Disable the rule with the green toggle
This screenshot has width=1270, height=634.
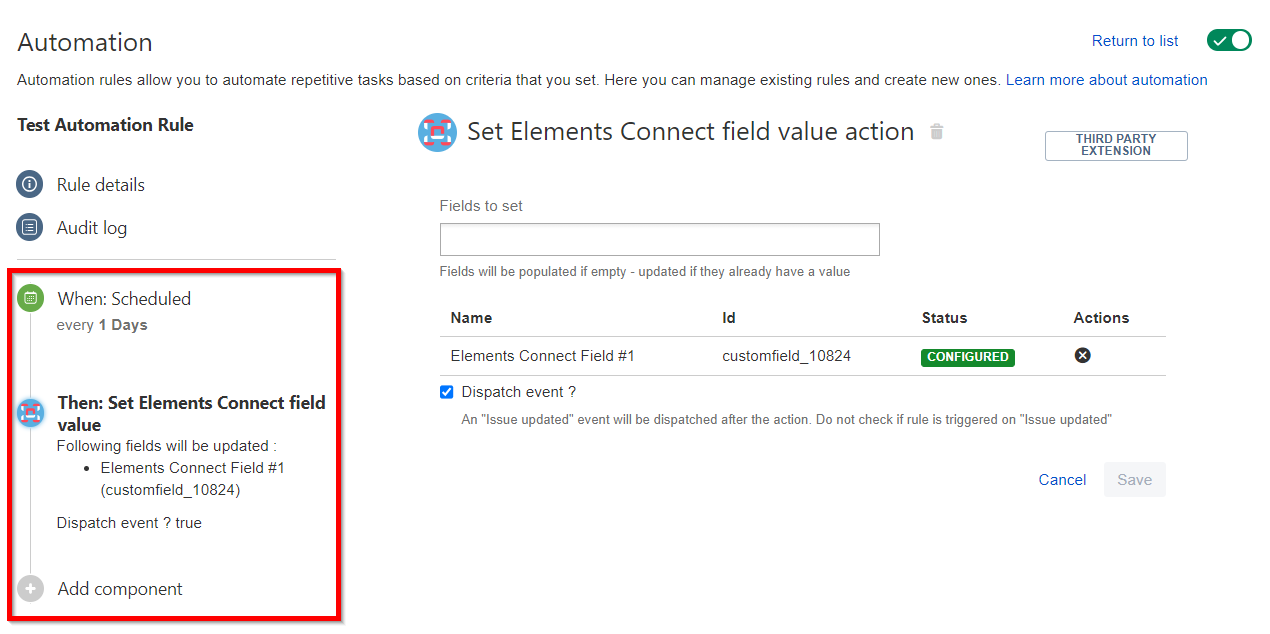(1229, 41)
